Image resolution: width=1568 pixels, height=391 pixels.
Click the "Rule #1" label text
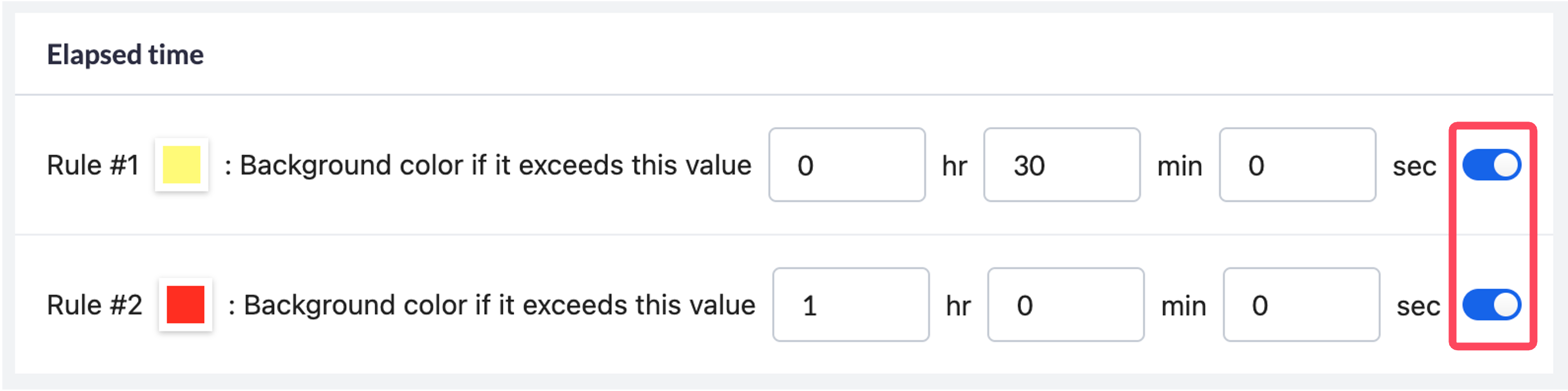(93, 166)
